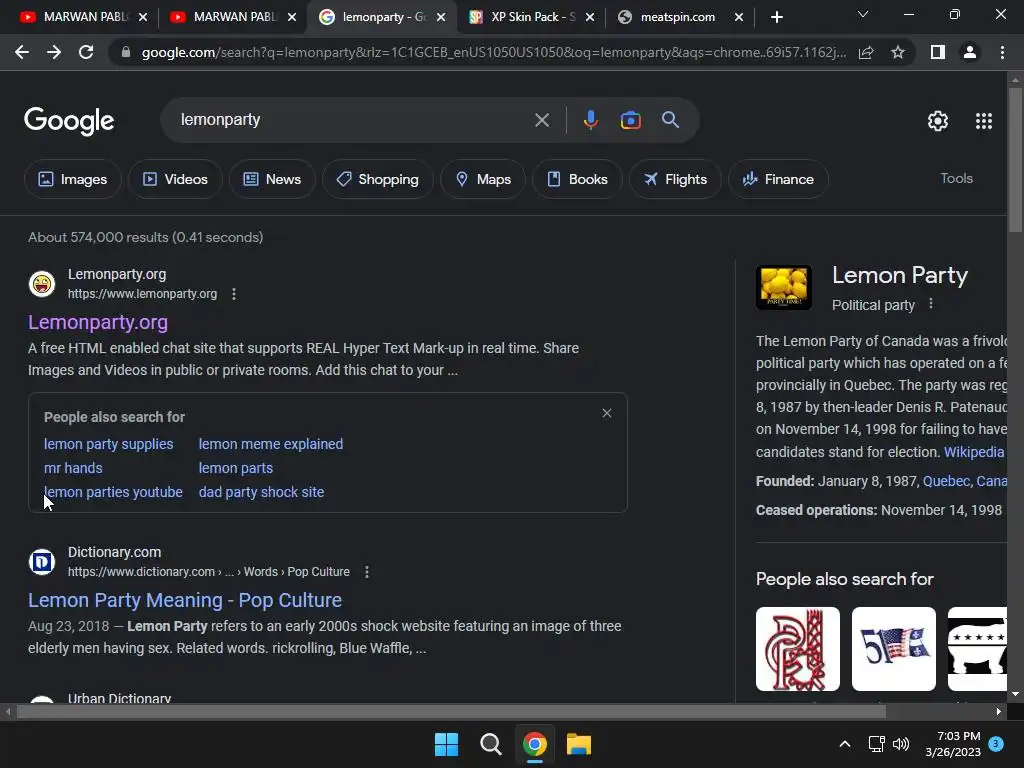Viewport: 1024px width, 768px height.
Task: Reload the page with the refresh icon
Action: pyautogui.click(x=86, y=52)
